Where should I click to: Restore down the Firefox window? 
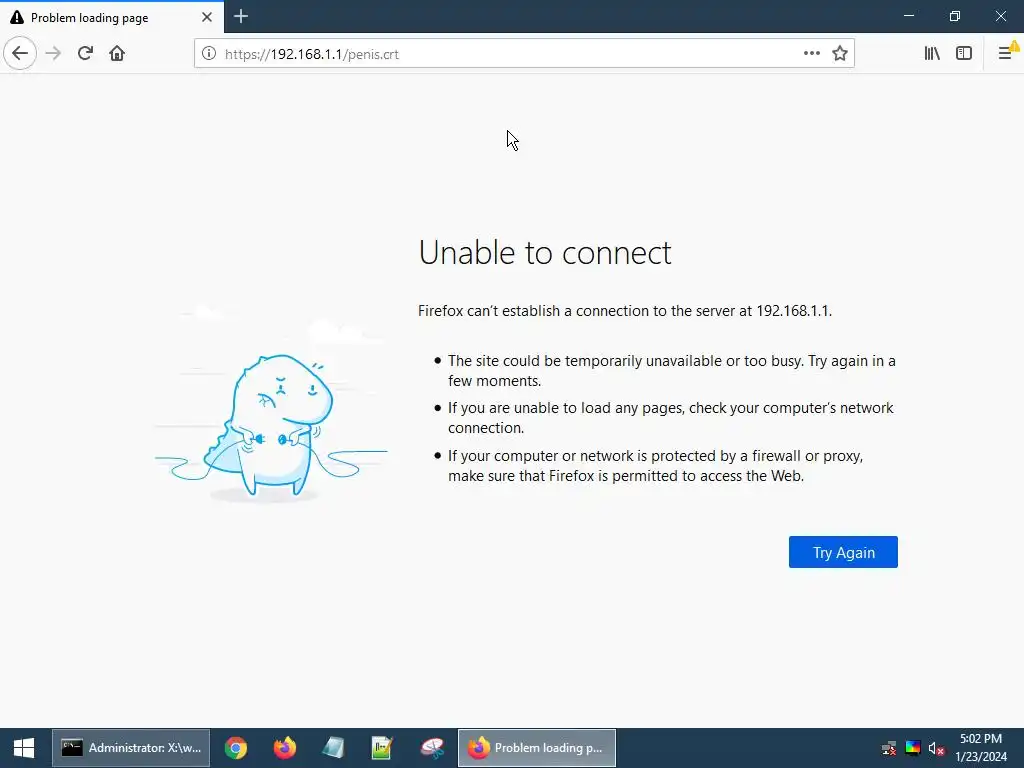(955, 16)
